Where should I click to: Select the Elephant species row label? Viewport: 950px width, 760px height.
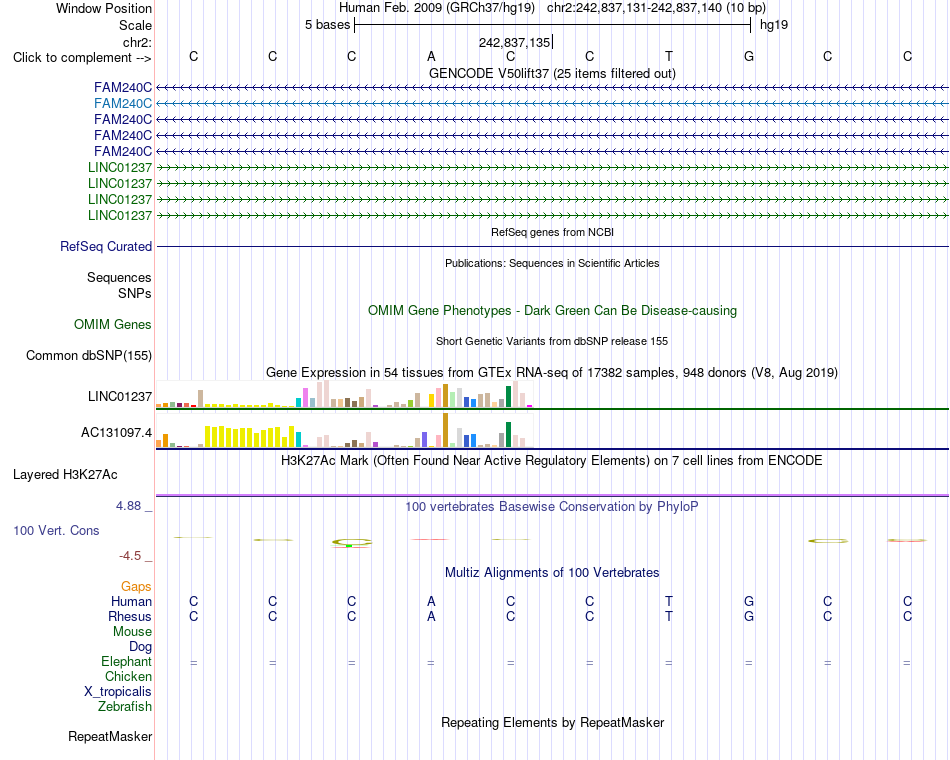pos(126,662)
